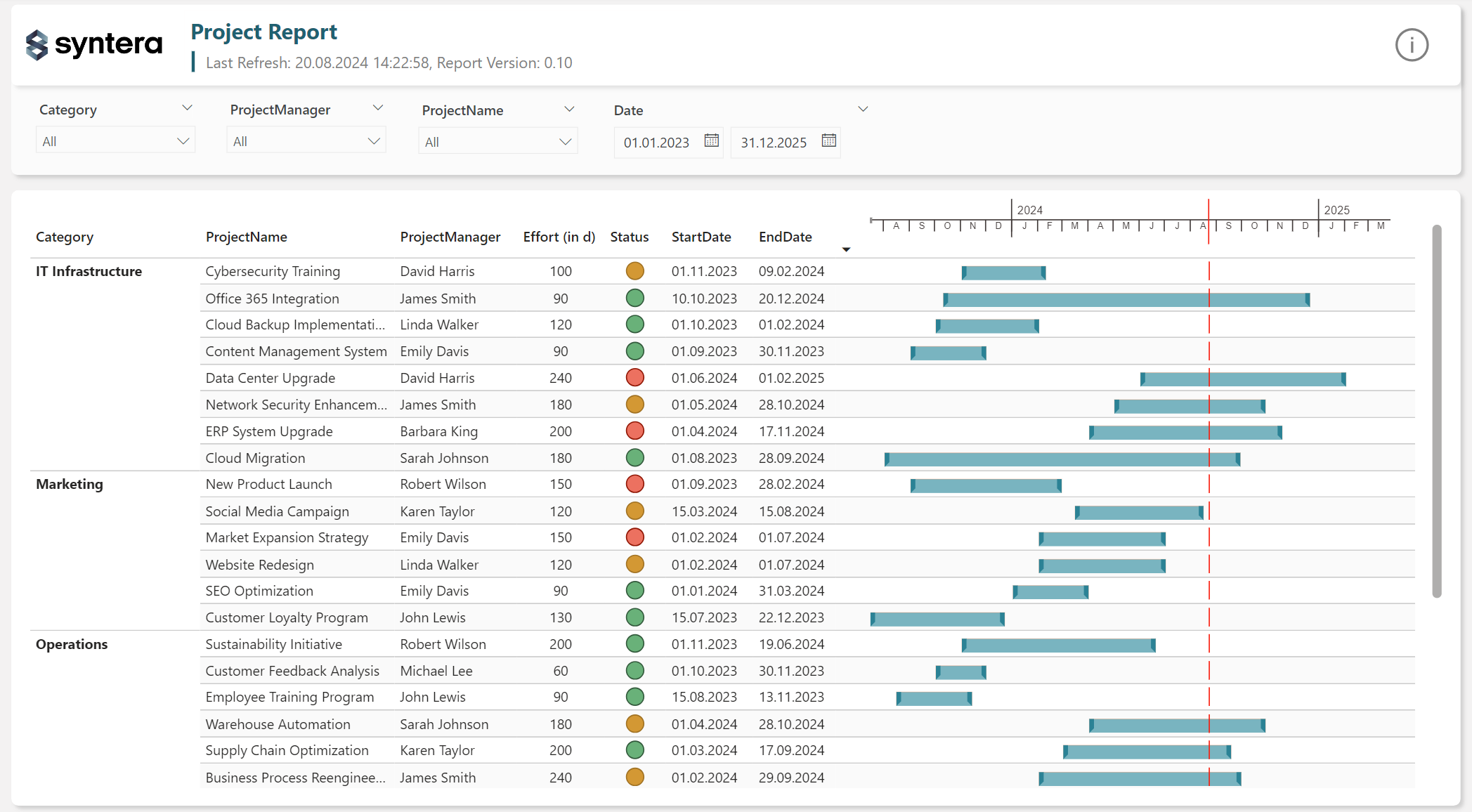Screen dimensions: 1472x812
Task: Open the ProjectName filter dropdown
Action: [497, 140]
